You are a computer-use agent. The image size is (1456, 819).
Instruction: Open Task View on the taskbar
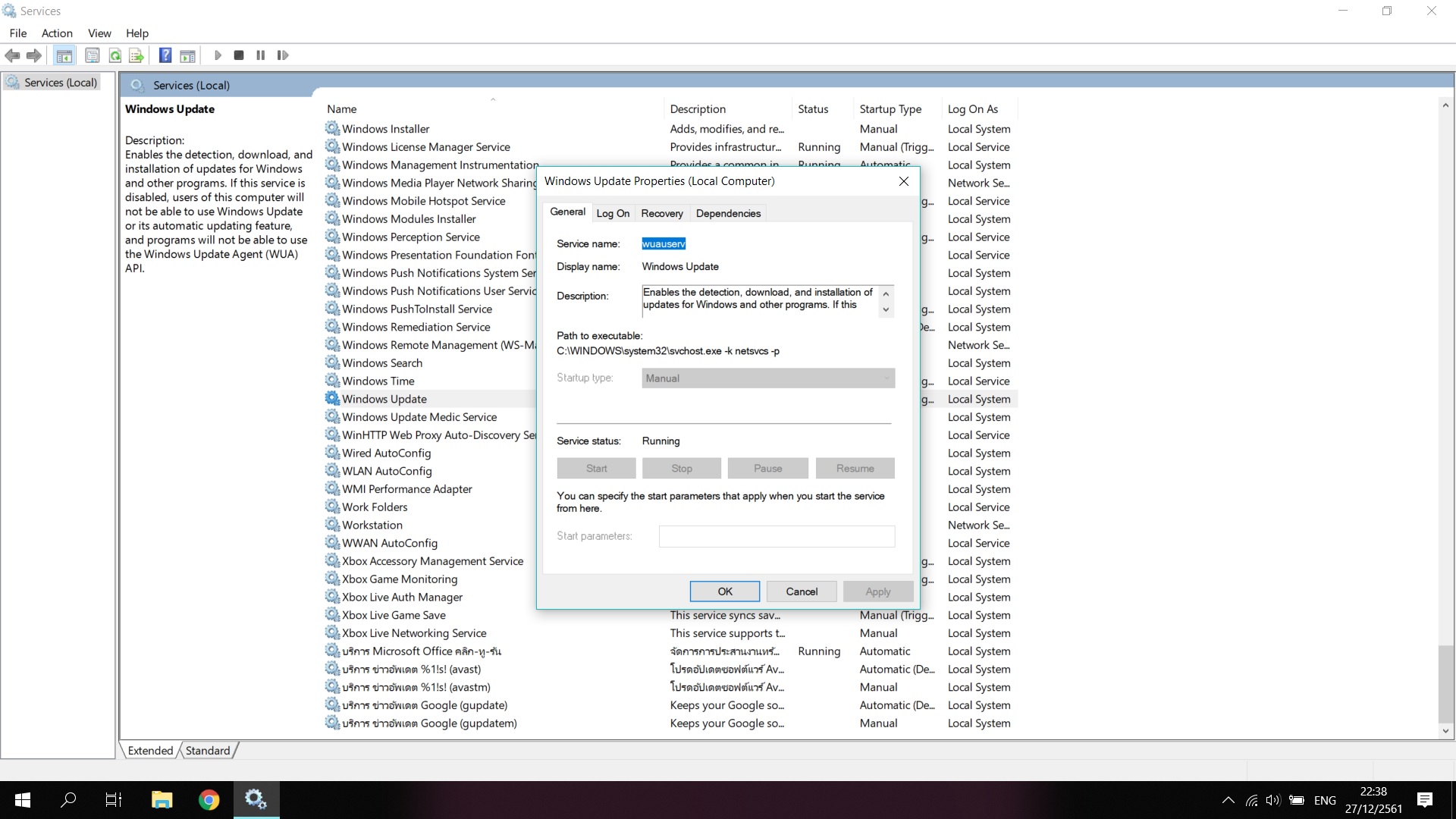click(x=114, y=800)
